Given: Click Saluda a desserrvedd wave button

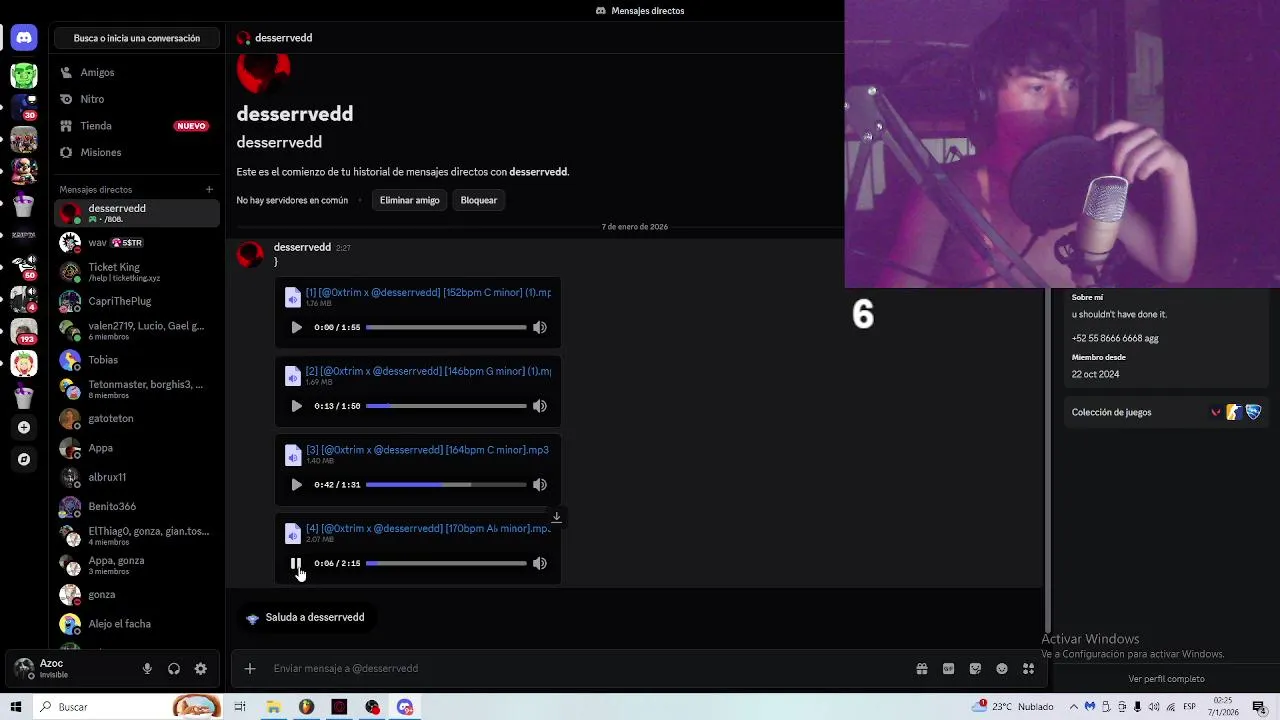Looking at the screenshot, I should coord(305,618).
